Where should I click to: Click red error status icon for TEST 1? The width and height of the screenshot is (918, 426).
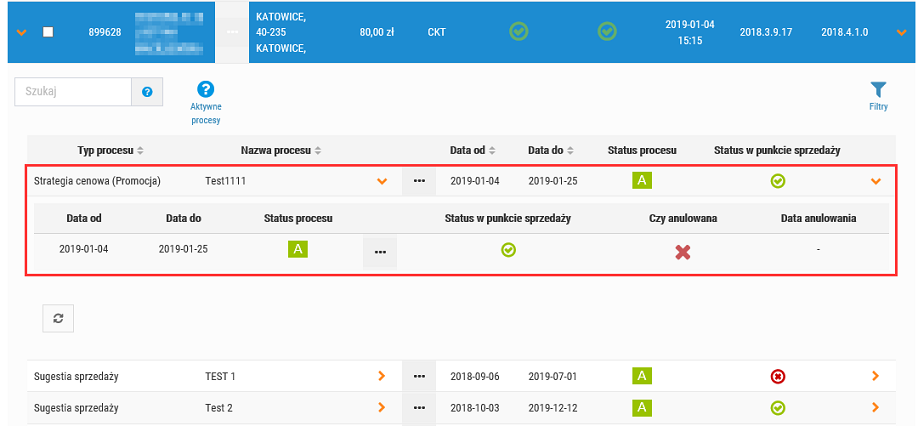pyautogui.click(x=777, y=376)
